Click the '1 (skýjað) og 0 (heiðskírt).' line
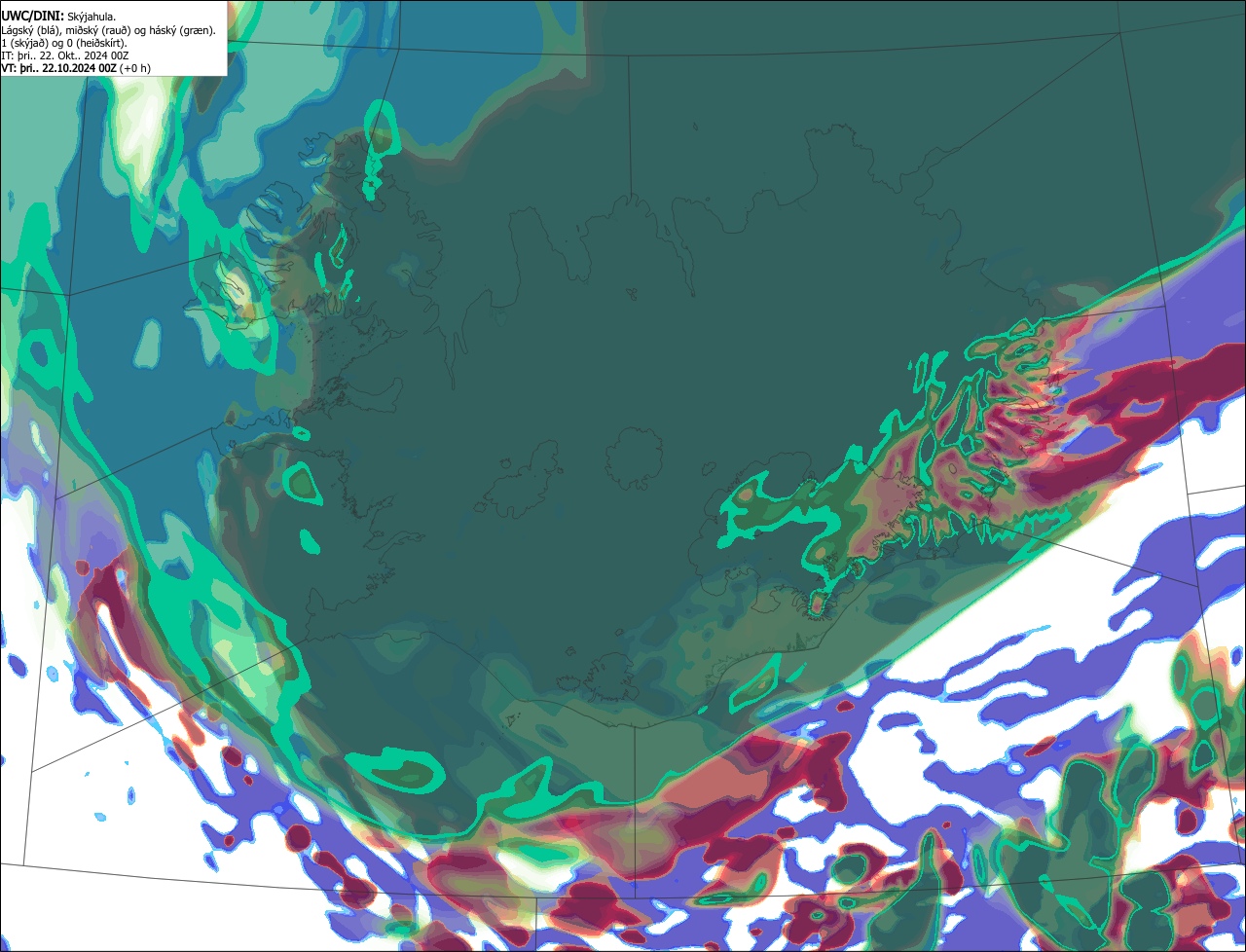 coord(64,43)
